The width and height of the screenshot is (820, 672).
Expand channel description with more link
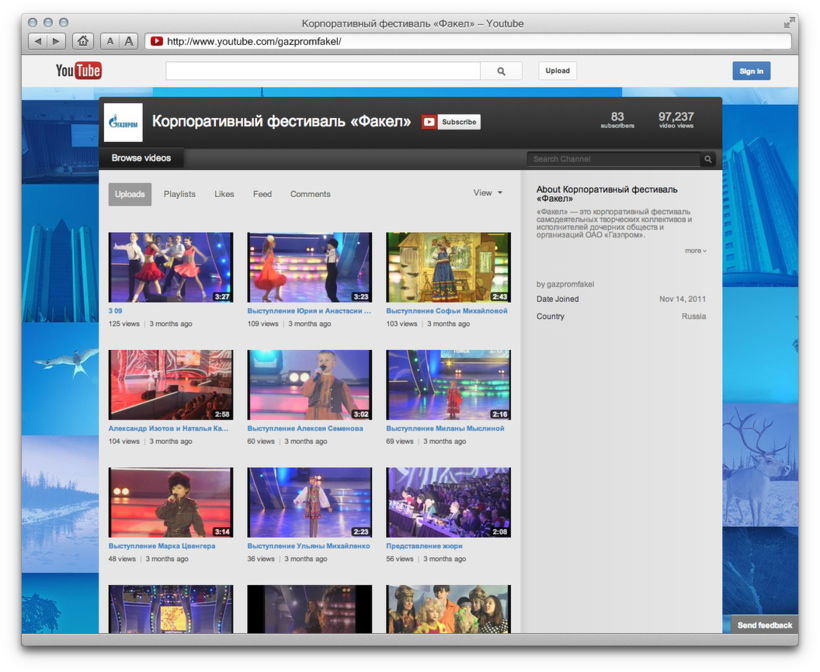(x=695, y=251)
